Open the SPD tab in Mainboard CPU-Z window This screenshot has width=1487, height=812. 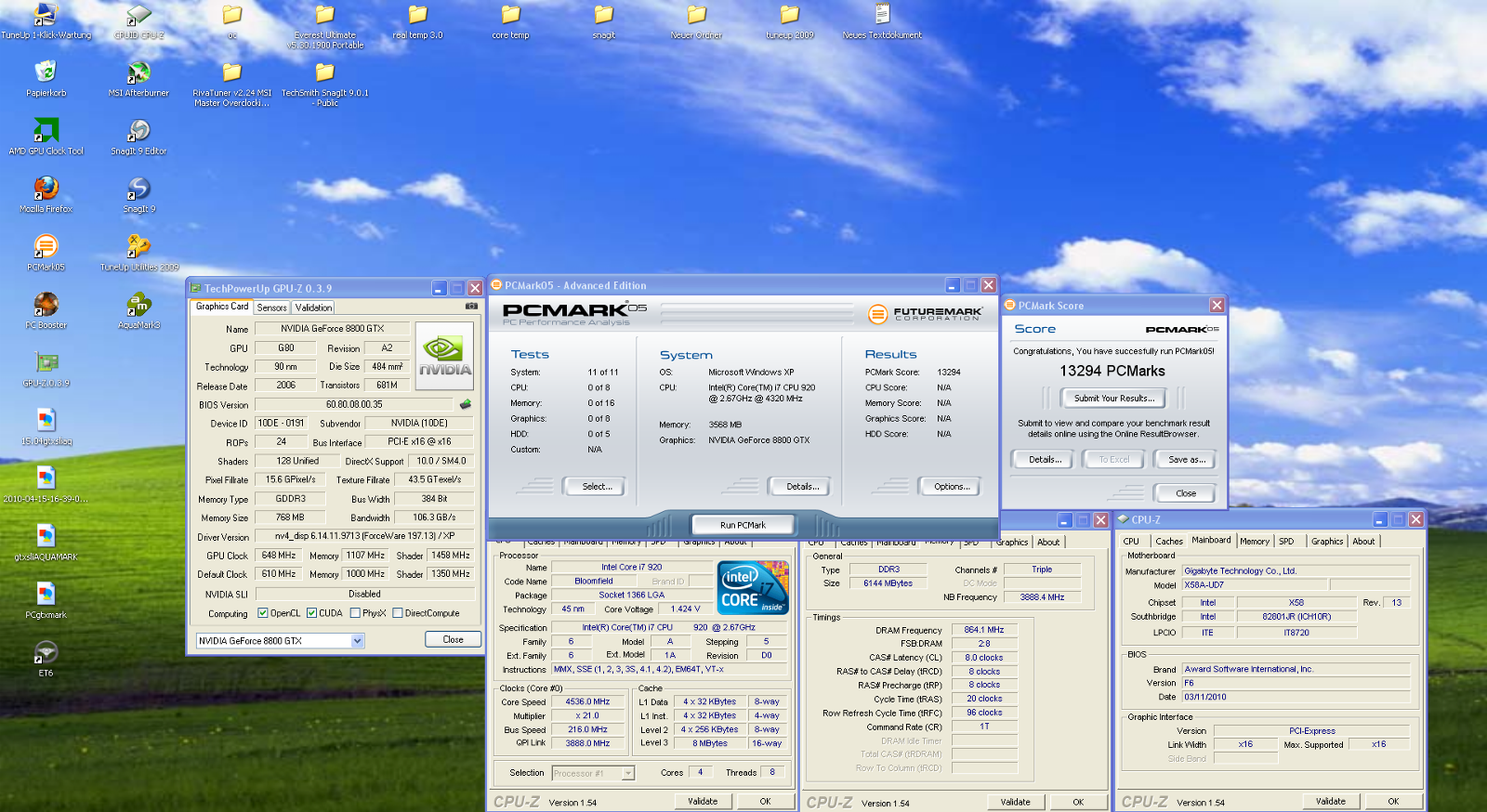click(x=1286, y=541)
